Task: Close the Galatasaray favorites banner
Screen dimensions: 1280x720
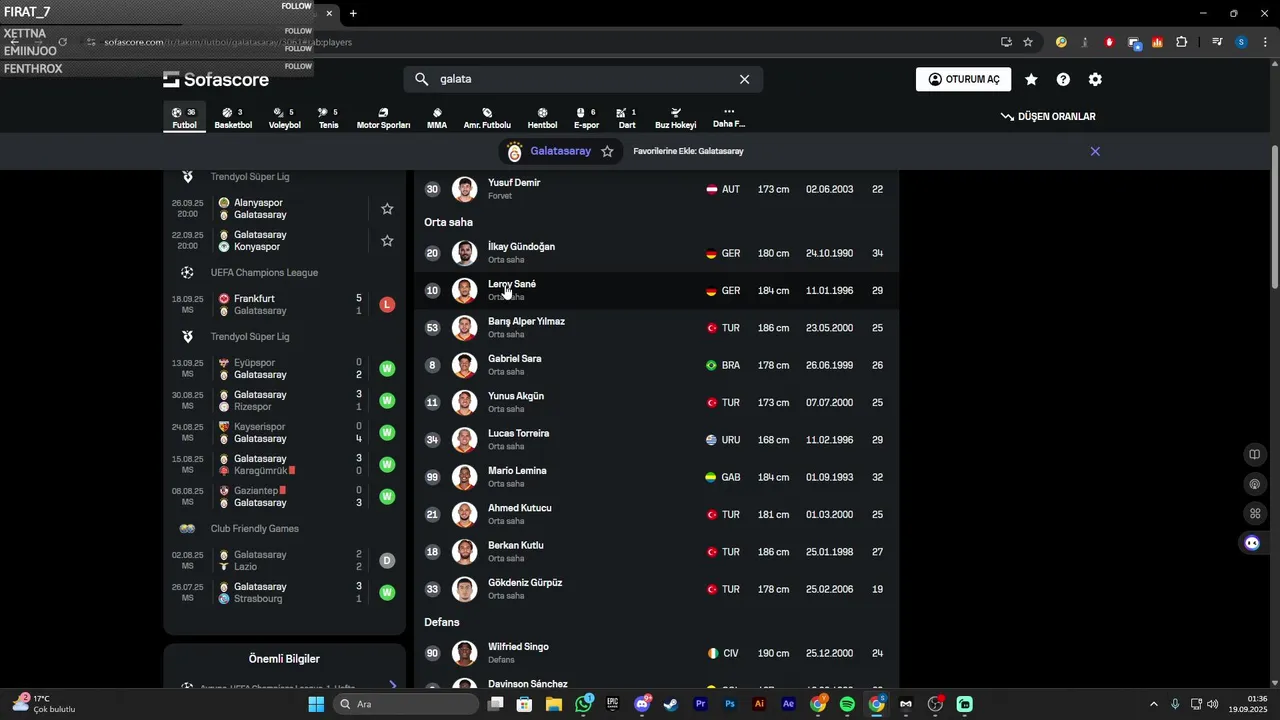Action: pos(1095,151)
